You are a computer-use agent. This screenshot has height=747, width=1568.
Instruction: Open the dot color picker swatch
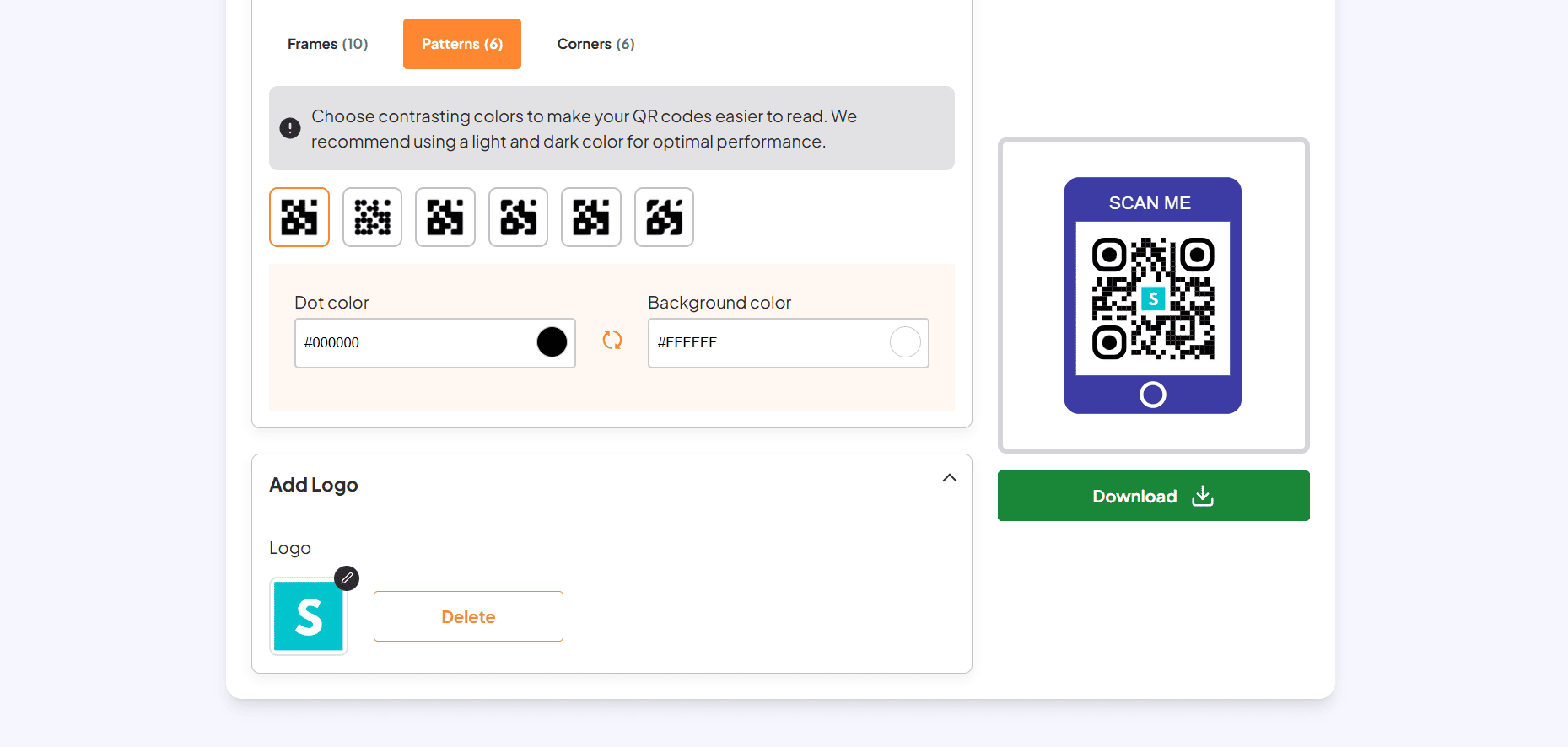coord(552,341)
